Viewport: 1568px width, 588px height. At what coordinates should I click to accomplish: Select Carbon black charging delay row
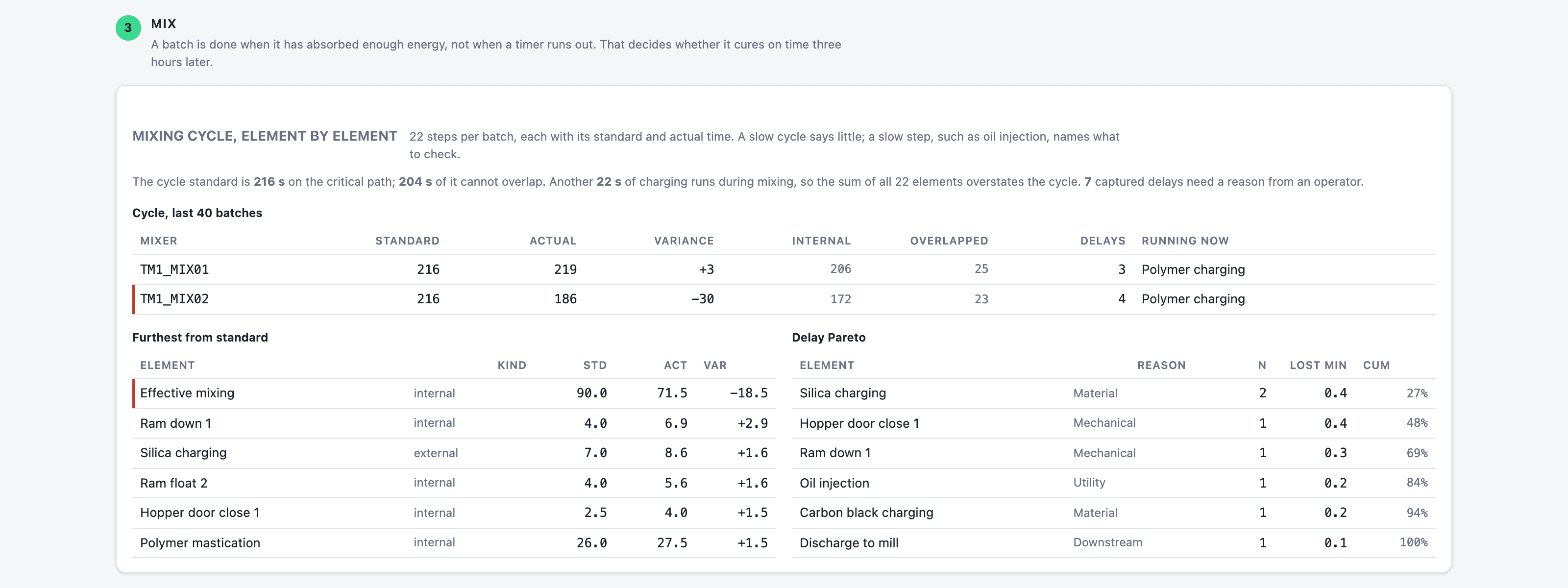click(1113, 513)
